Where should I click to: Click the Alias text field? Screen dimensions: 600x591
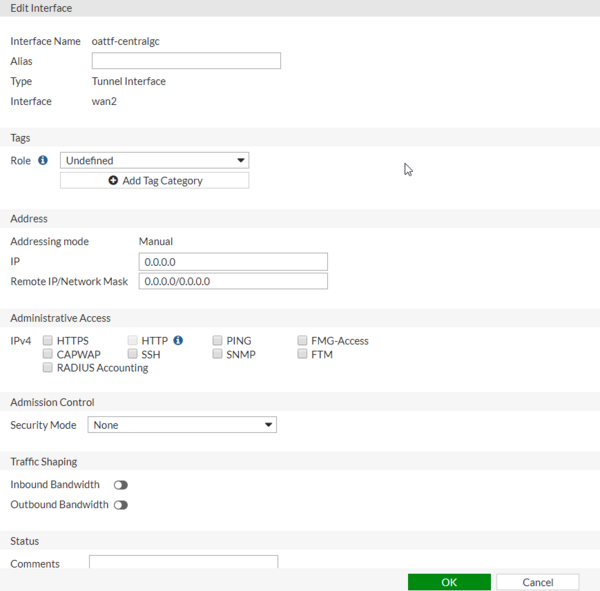coord(186,61)
